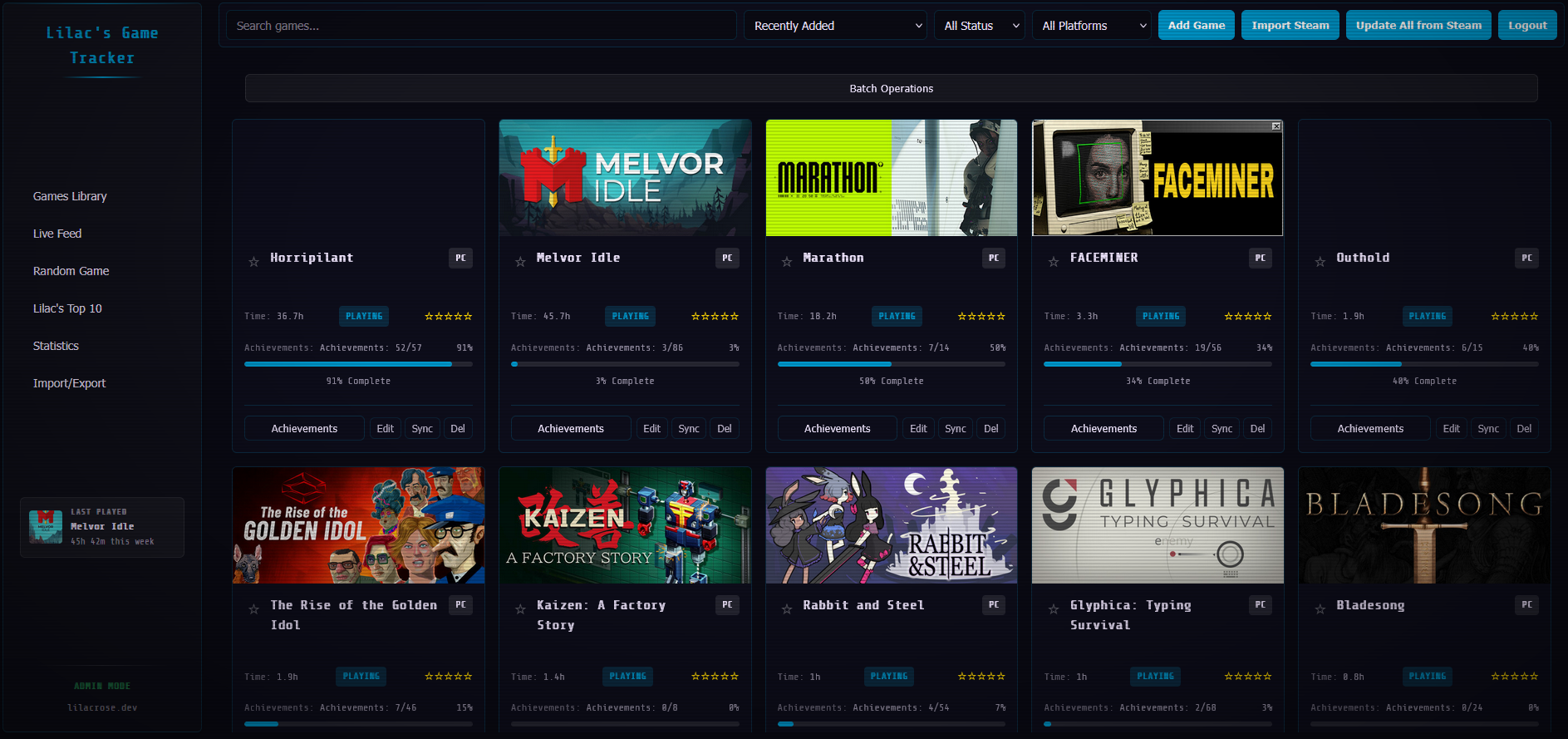Open the Recently Added sort dropdown
Image resolution: width=1568 pixels, height=739 pixels.
point(835,26)
